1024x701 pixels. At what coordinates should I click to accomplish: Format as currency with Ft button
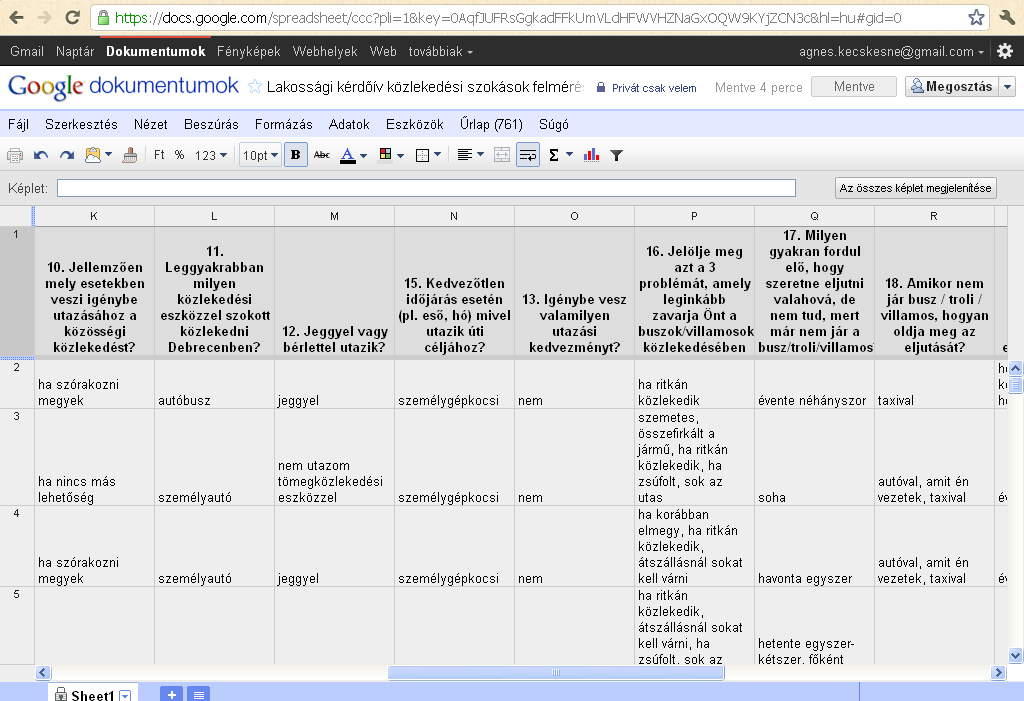coord(159,155)
